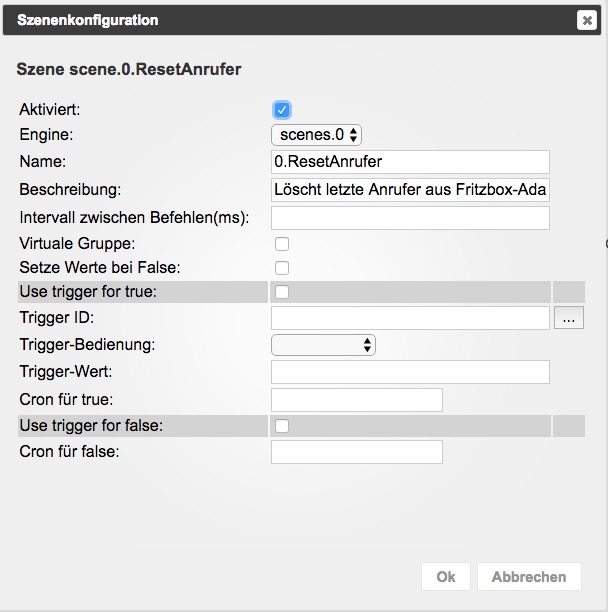Check Setze Werte bei False
This screenshot has height=612, width=608.
[x=282, y=268]
